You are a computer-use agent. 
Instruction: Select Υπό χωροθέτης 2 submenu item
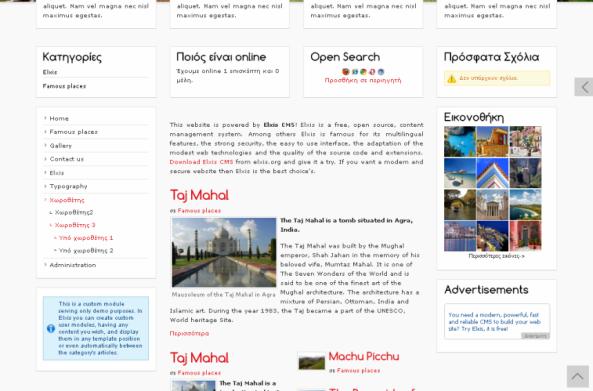click(x=86, y=251)
